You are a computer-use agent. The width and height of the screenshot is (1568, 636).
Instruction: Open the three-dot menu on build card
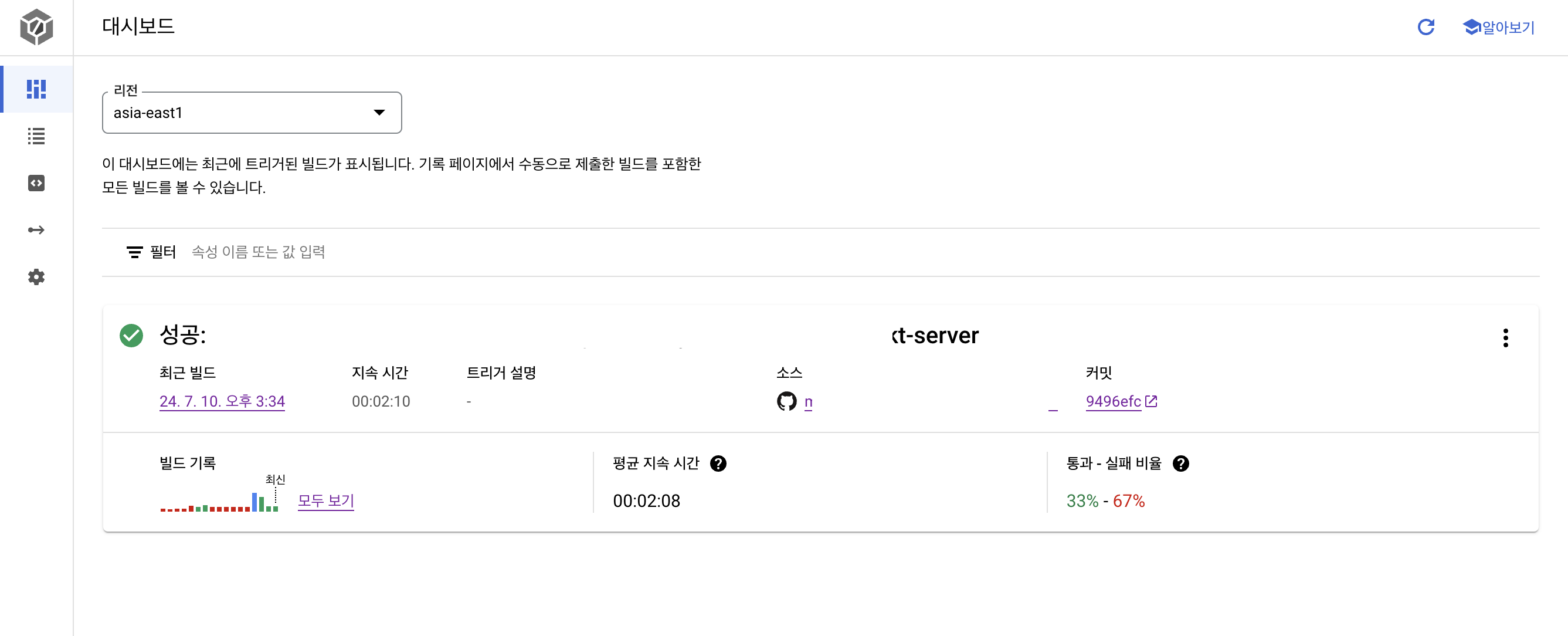pos(1505,337)
